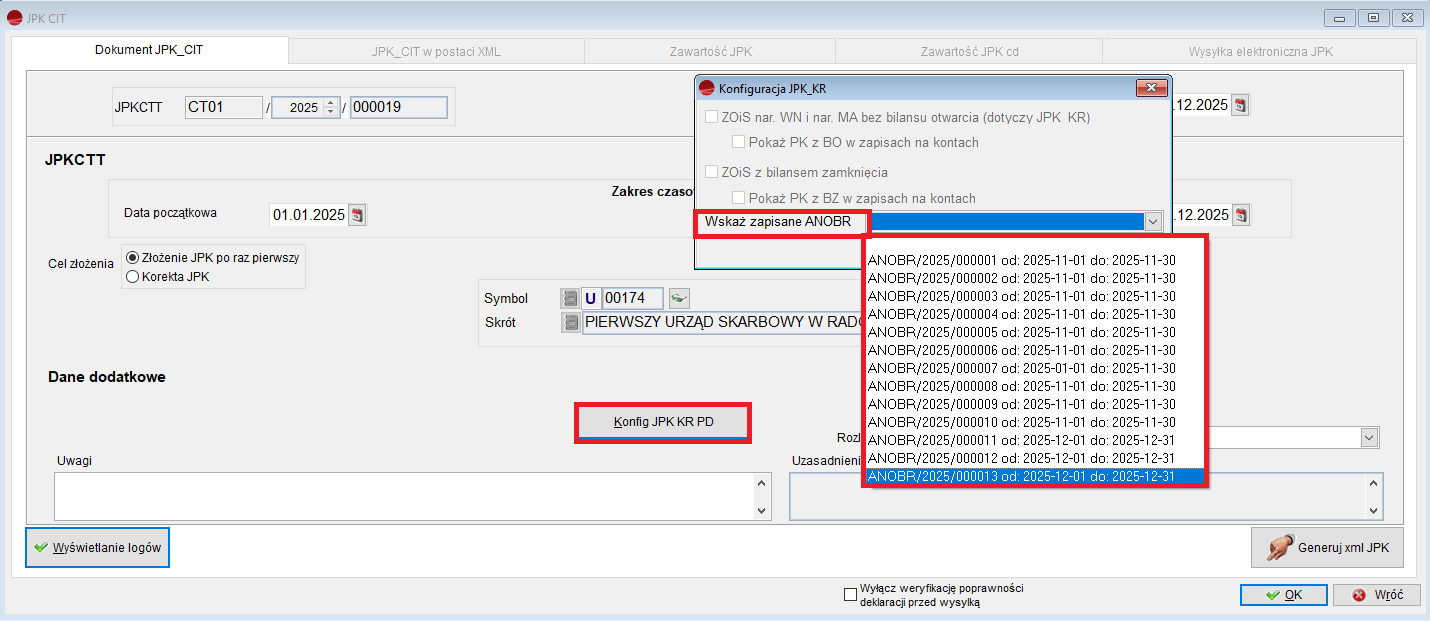Click calendar icon in the top-right date field
The width and height of the screenshot is (1430, 621).
(1240, 105)
